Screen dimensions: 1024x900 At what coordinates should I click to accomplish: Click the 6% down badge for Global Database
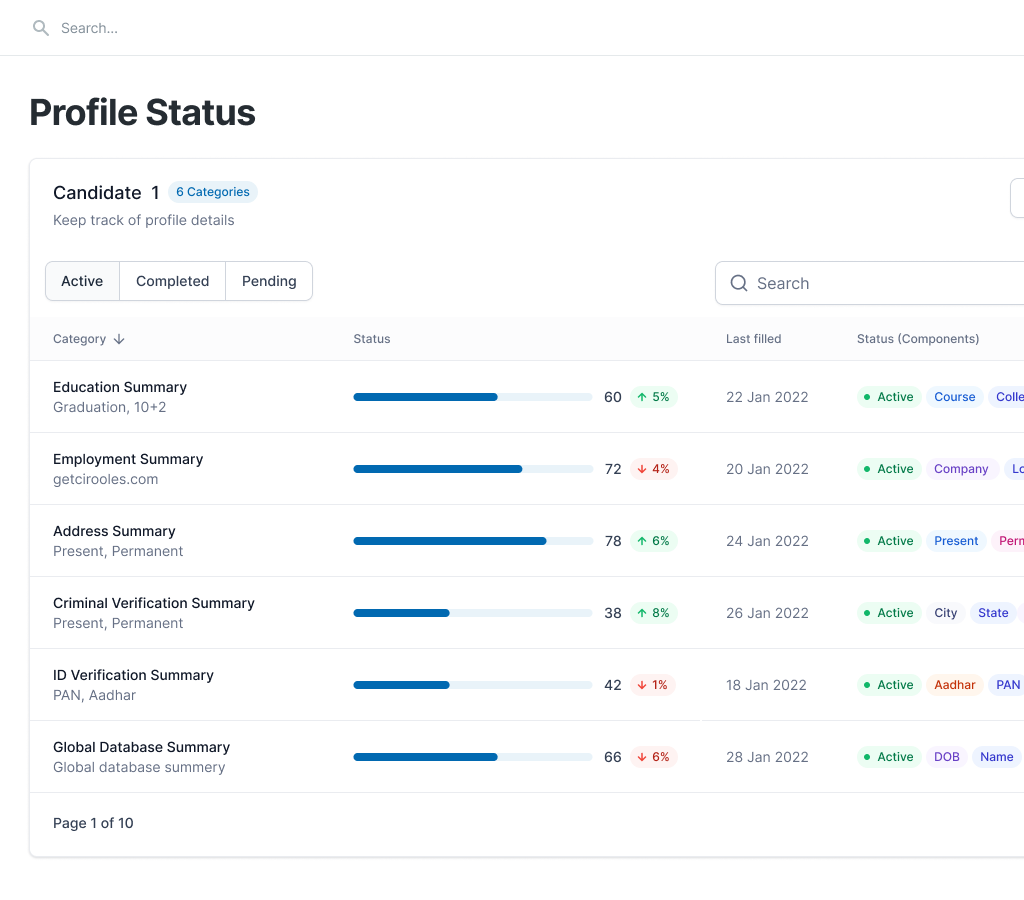pos(653,757)
